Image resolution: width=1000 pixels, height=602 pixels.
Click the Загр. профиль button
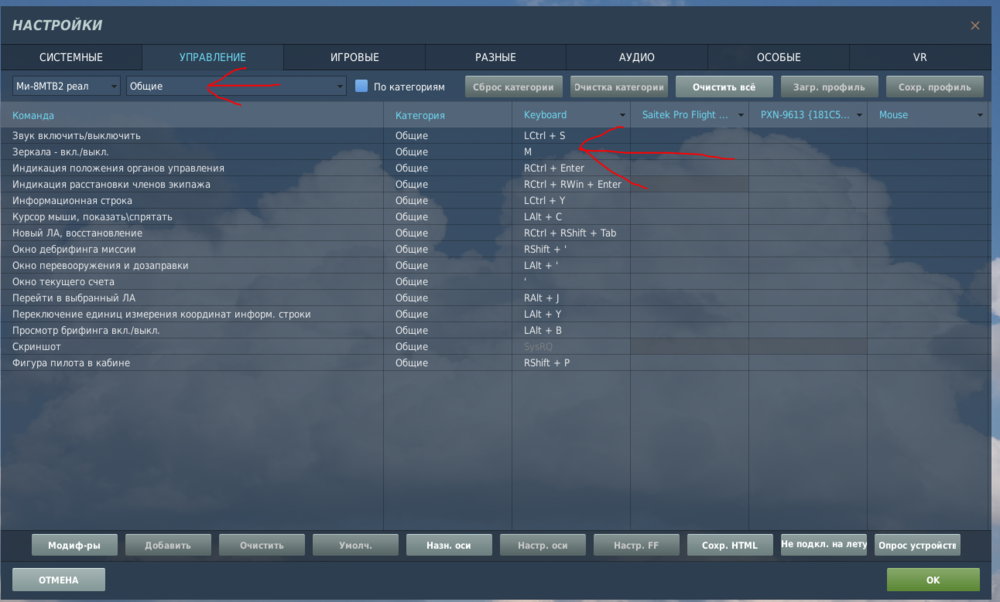[x=829, y=87]
